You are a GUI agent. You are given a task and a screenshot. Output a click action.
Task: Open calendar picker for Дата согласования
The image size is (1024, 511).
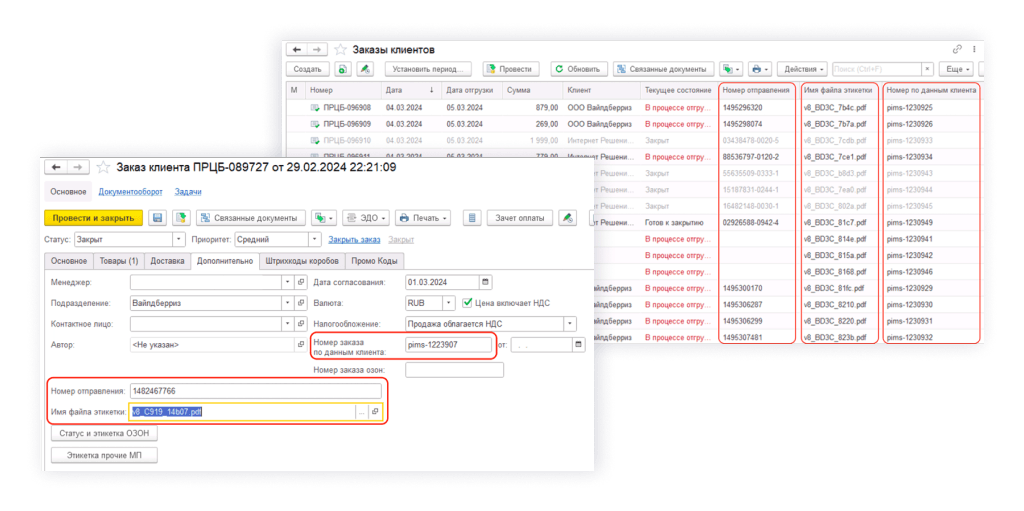pos(485,282)
